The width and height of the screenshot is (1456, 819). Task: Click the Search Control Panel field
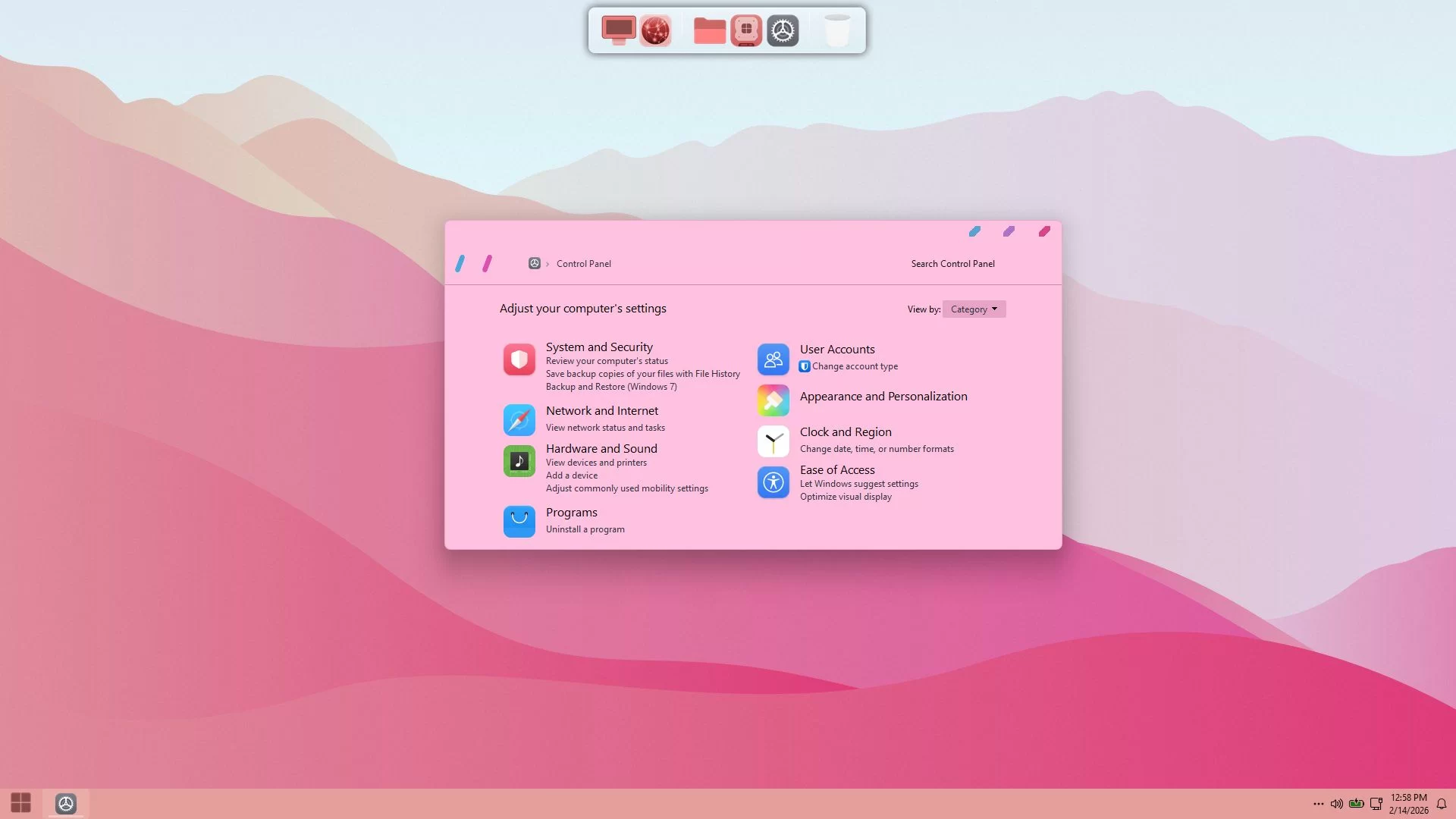tap(952, 264)
